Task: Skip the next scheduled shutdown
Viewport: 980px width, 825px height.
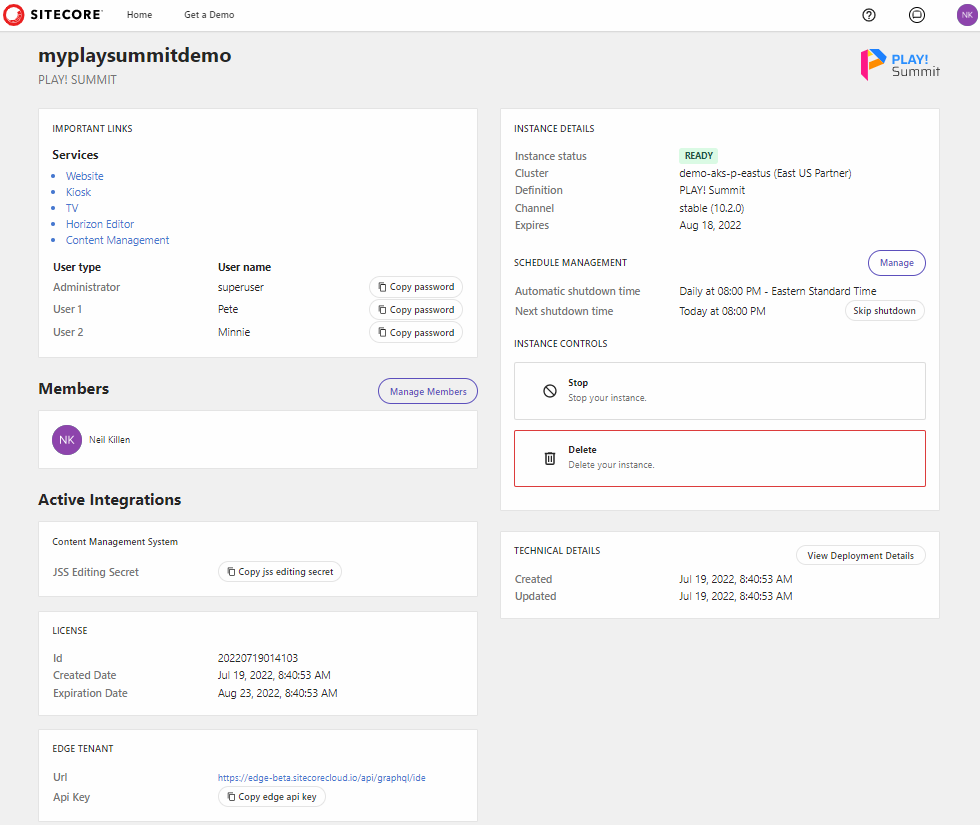Action: click(x=884, y=310)
